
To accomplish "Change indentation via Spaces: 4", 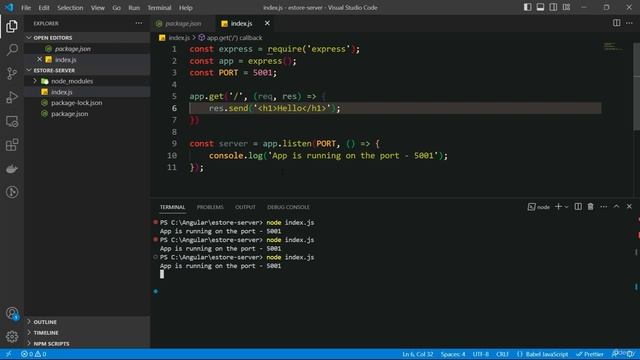I will (453, 354).
